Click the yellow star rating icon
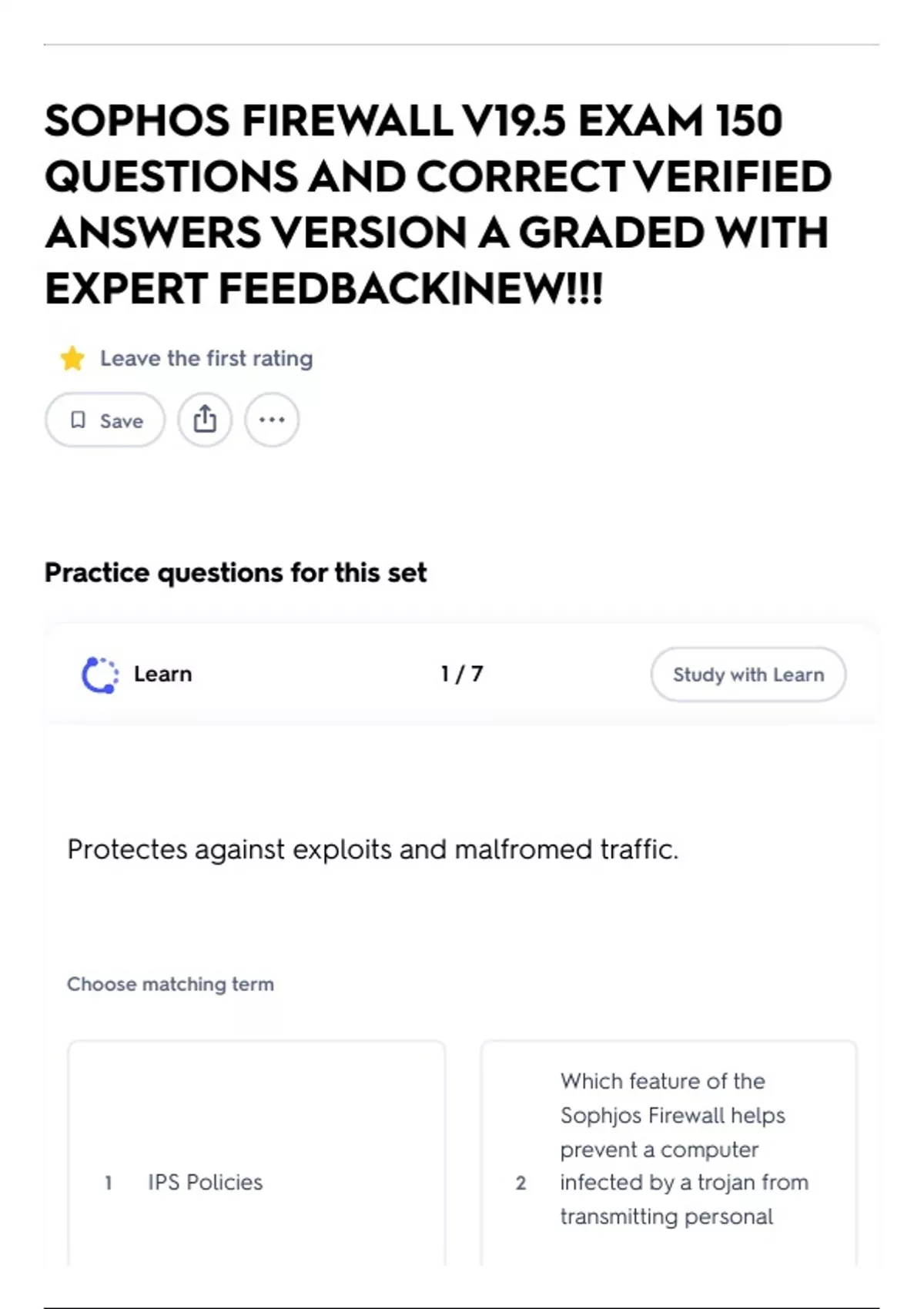Screen dimensions: 924x1309 [72, 359]
